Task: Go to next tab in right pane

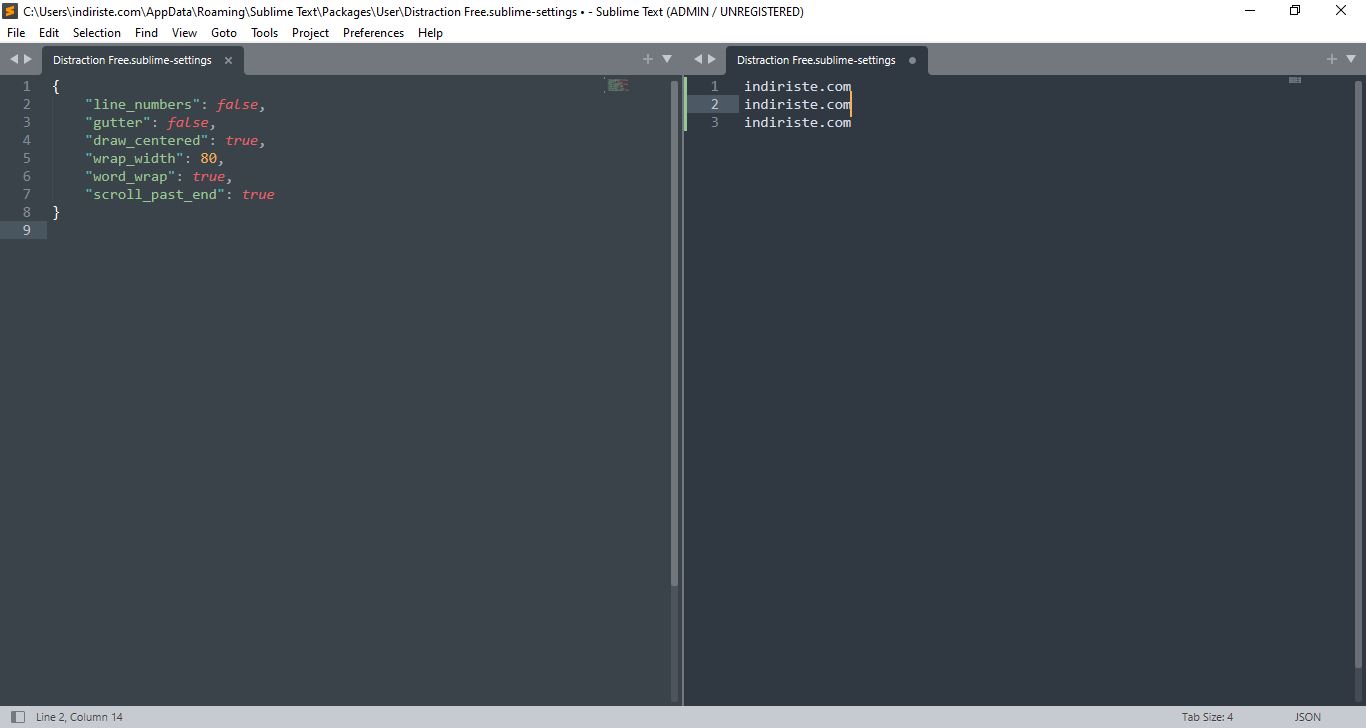Action: 712,59
